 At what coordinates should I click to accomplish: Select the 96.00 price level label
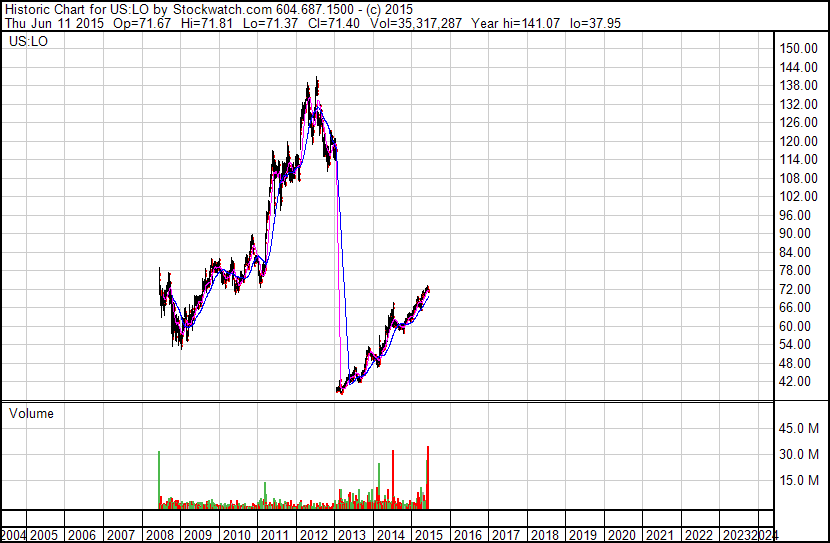pyautogui.click(x=795, y=215)
